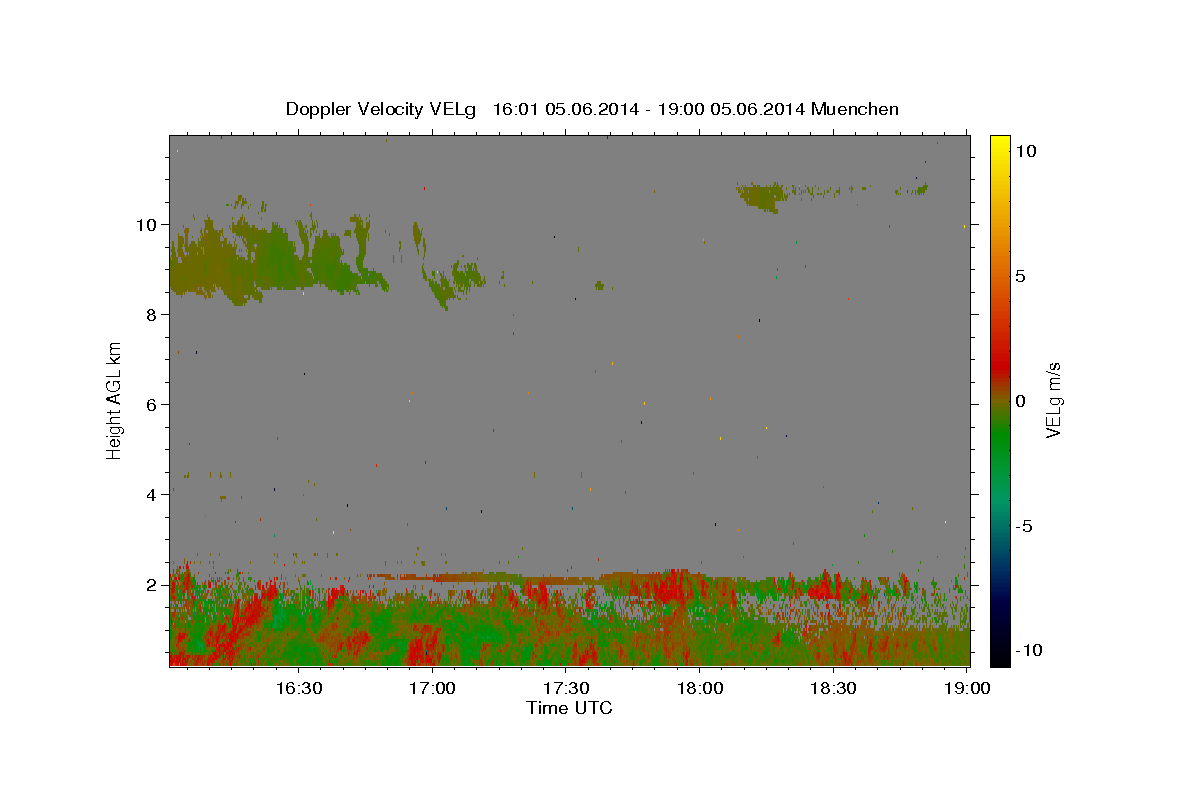This screenshot has width=1200, height=800.
Task: Click the height axis label 4
Action: [151, 494]
